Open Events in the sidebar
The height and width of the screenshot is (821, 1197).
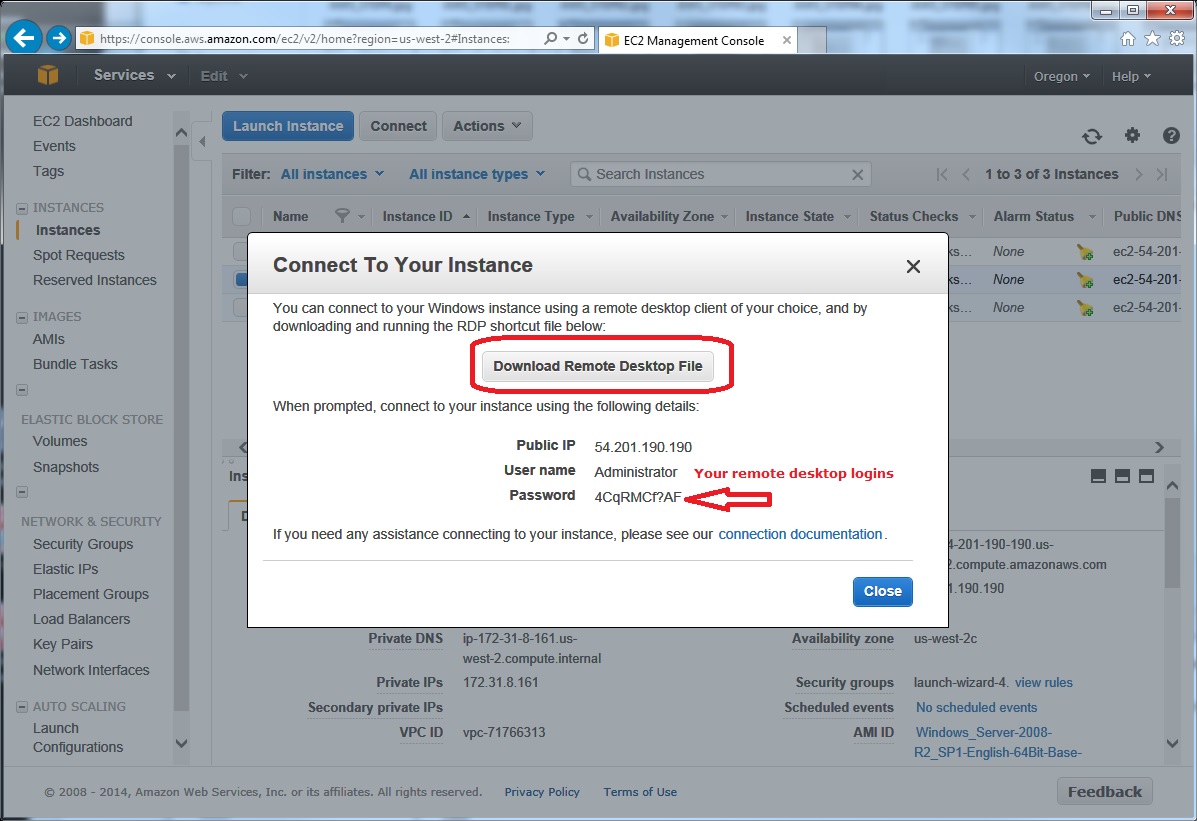pyautogui.click(x=54, y=146)
